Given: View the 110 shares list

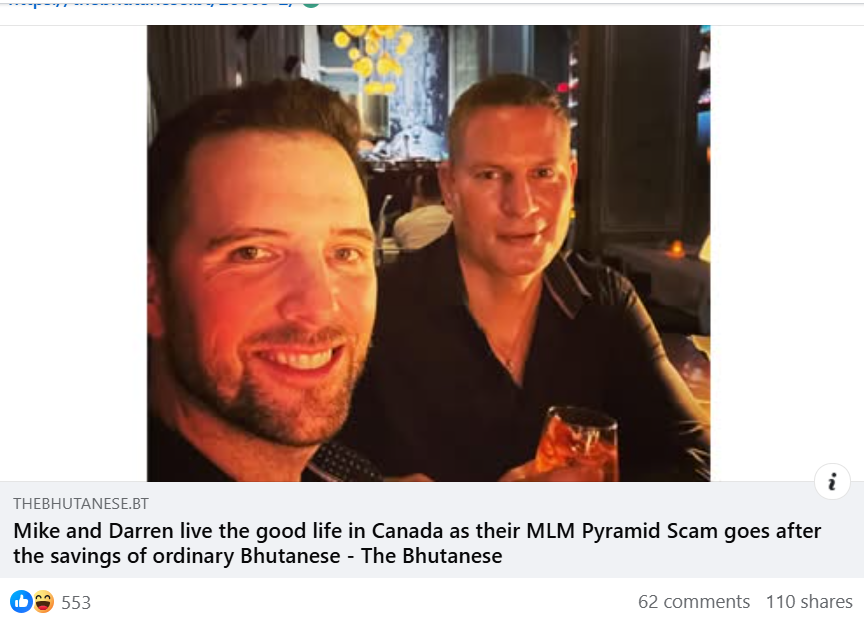Looking at the screenshot, I should point(809,602).
